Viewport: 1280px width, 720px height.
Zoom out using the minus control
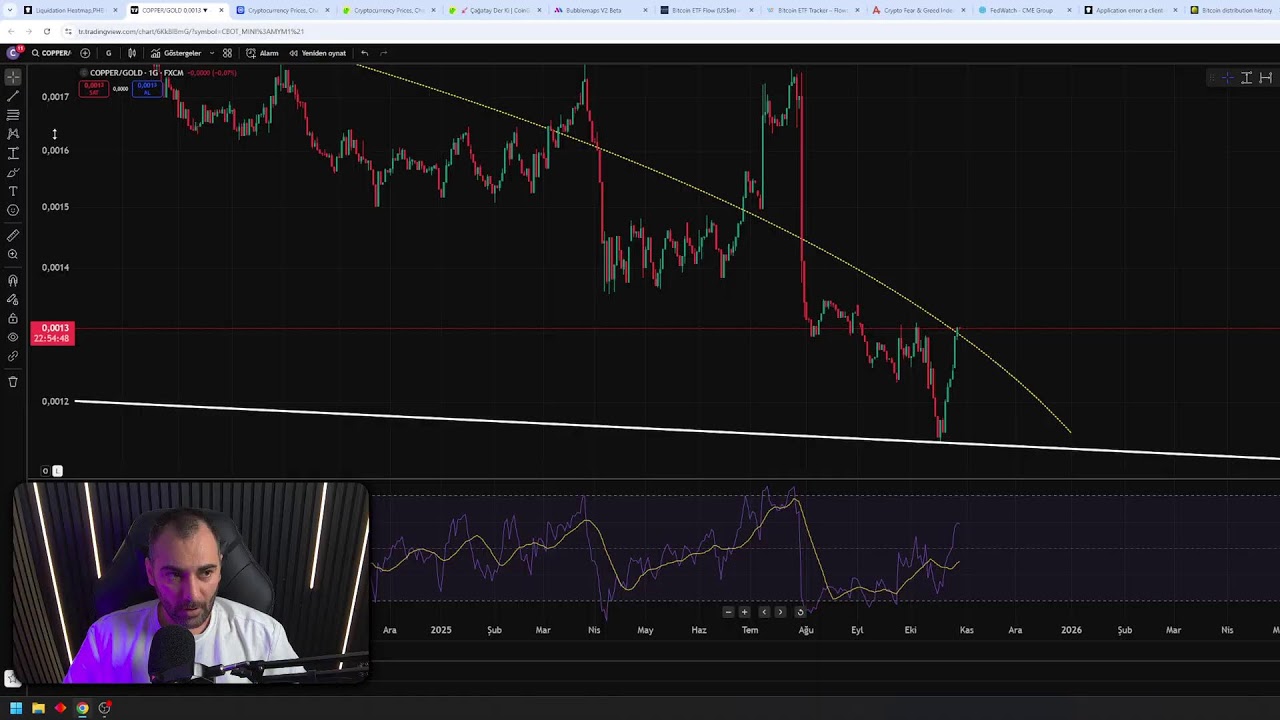coord(728,612)
